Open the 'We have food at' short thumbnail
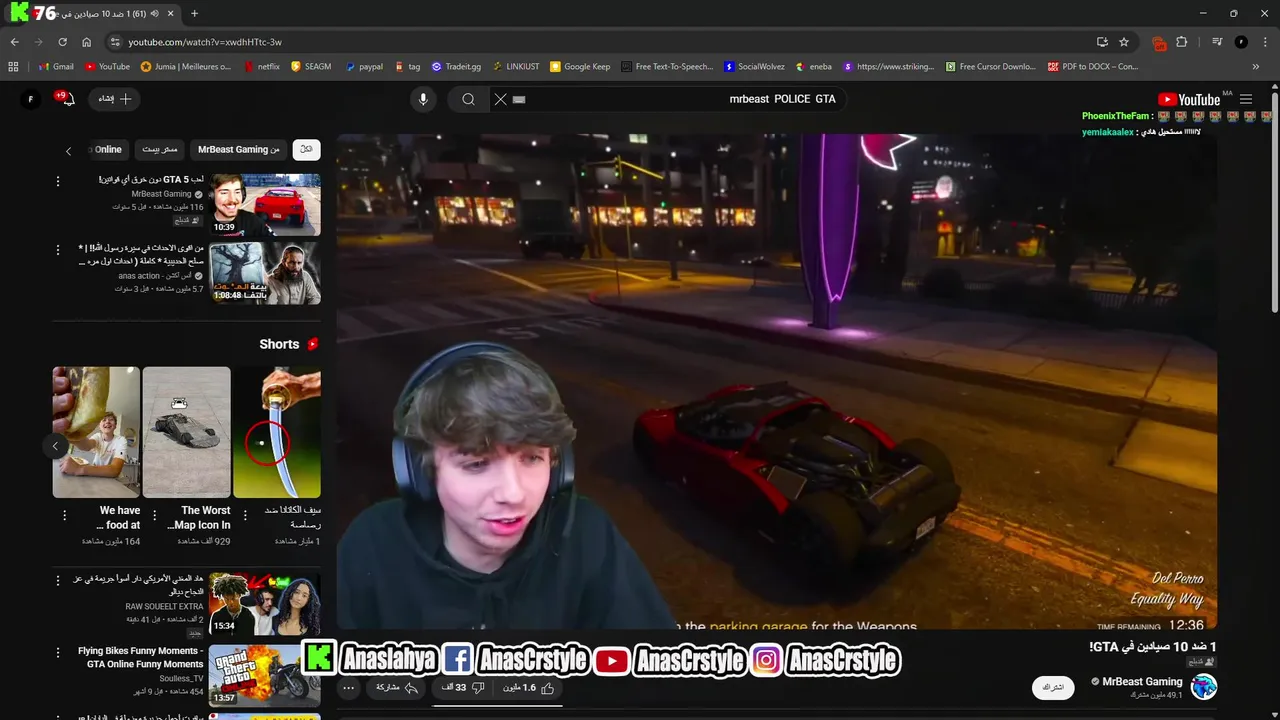The image size is (1280, 720). click(96, 432)
